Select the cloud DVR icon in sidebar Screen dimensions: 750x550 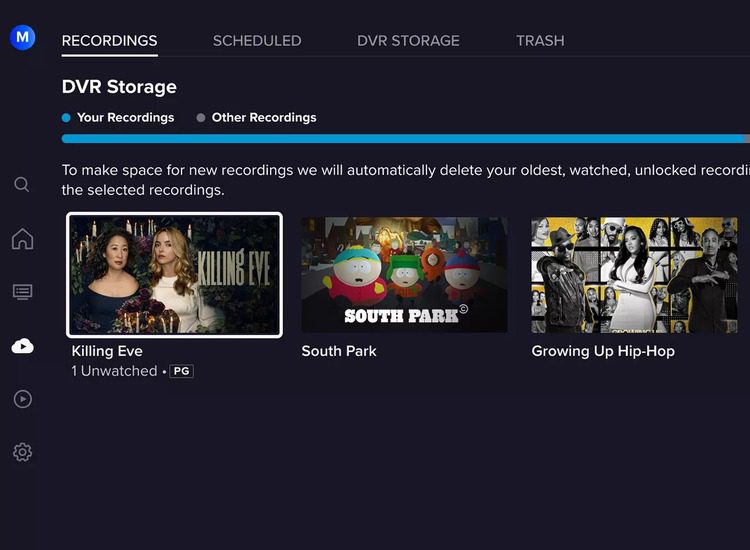coord(22,346)
